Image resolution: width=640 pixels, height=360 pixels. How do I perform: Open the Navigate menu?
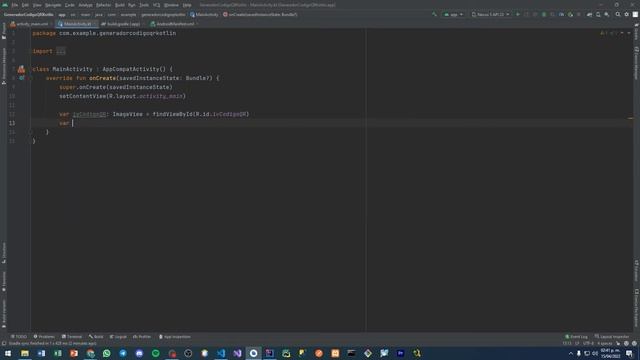click(53, 5)
